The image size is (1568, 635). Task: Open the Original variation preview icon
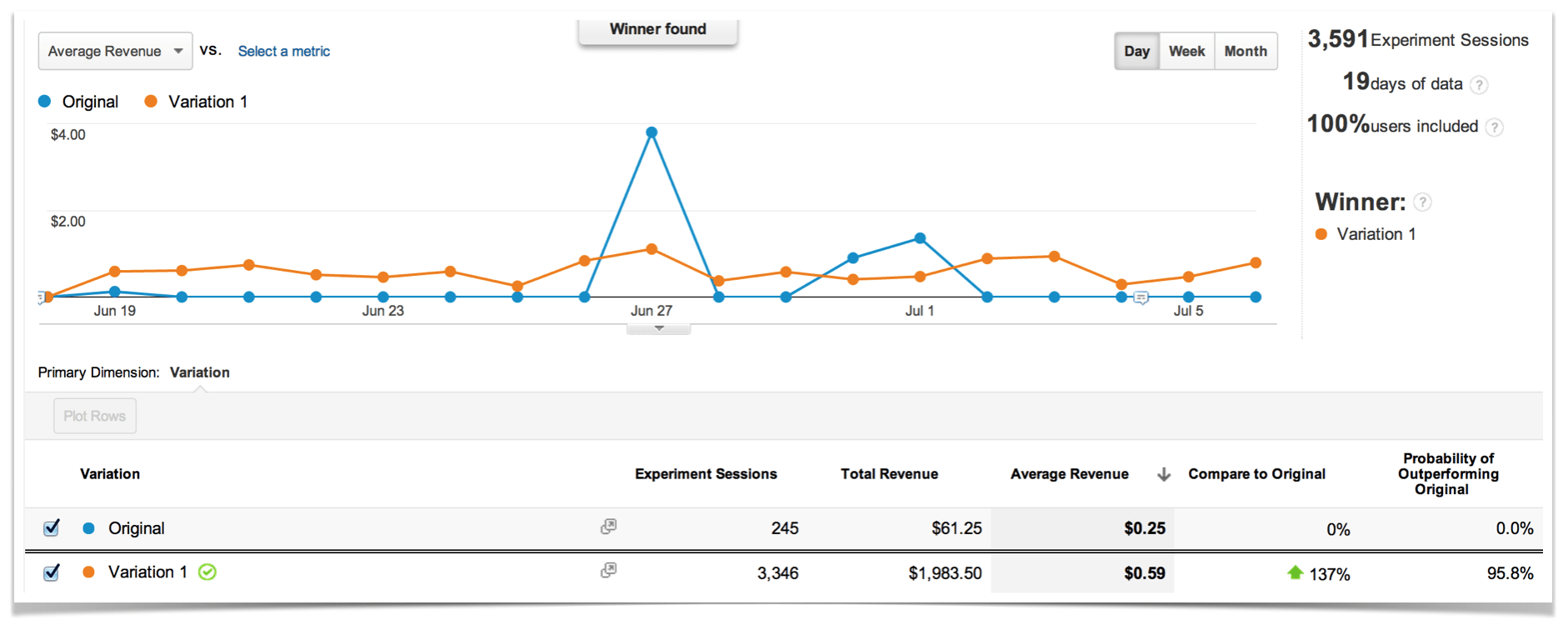pos(608,527)
